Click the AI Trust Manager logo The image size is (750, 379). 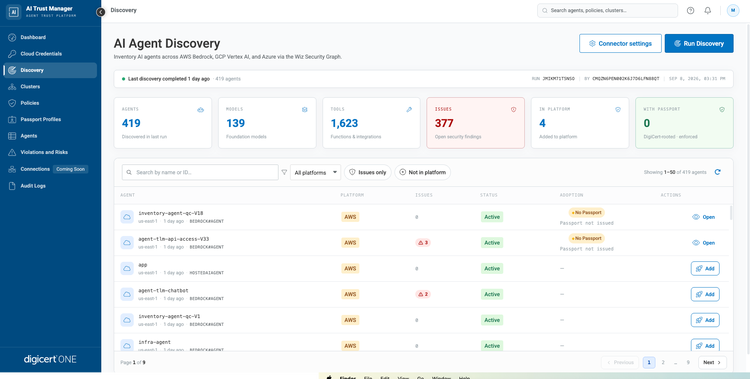pyautogui.click(x=13, y=12)
